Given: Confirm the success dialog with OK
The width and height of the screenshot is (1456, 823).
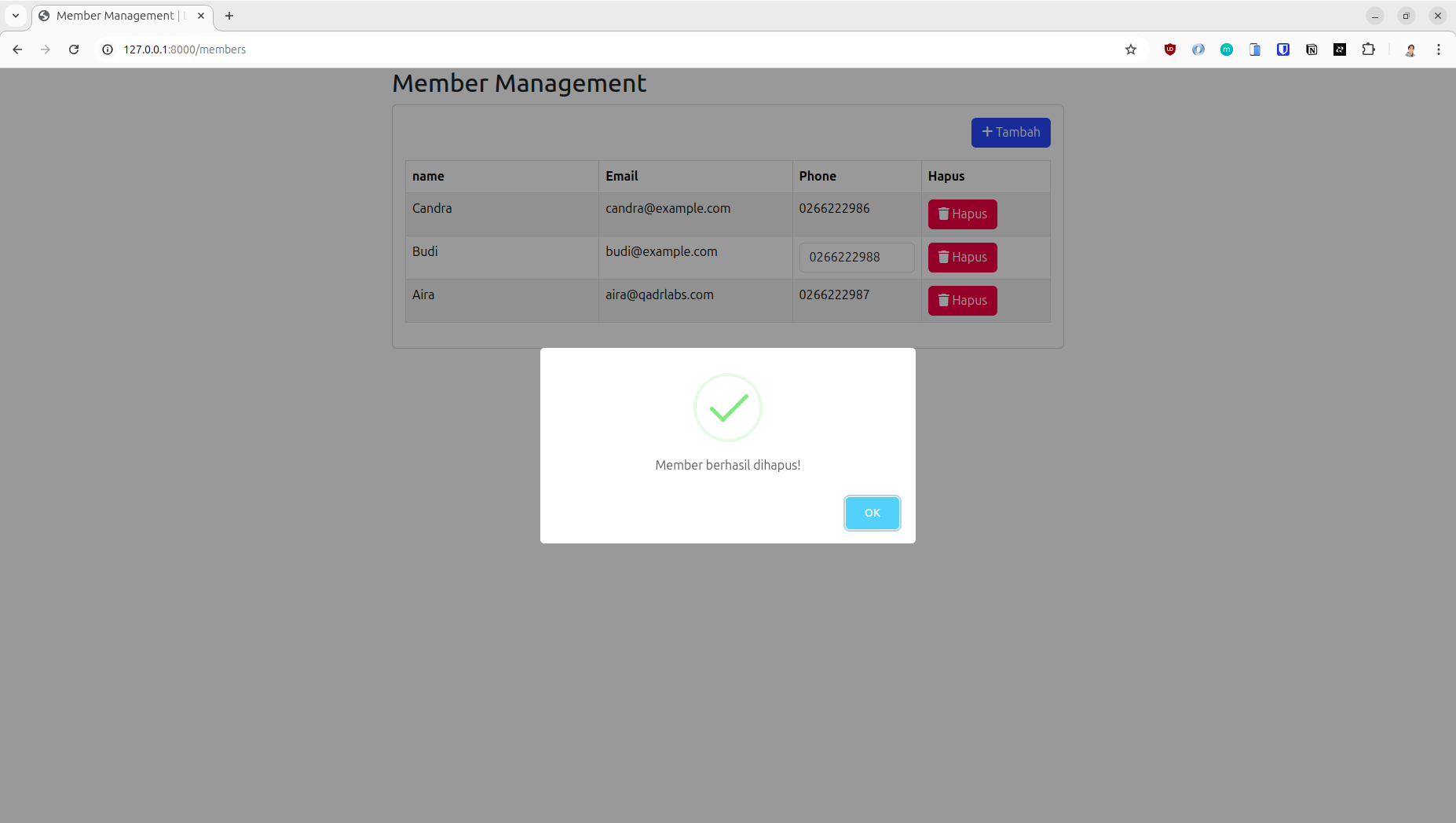Looking at the screenshot, I should point(872,513).
